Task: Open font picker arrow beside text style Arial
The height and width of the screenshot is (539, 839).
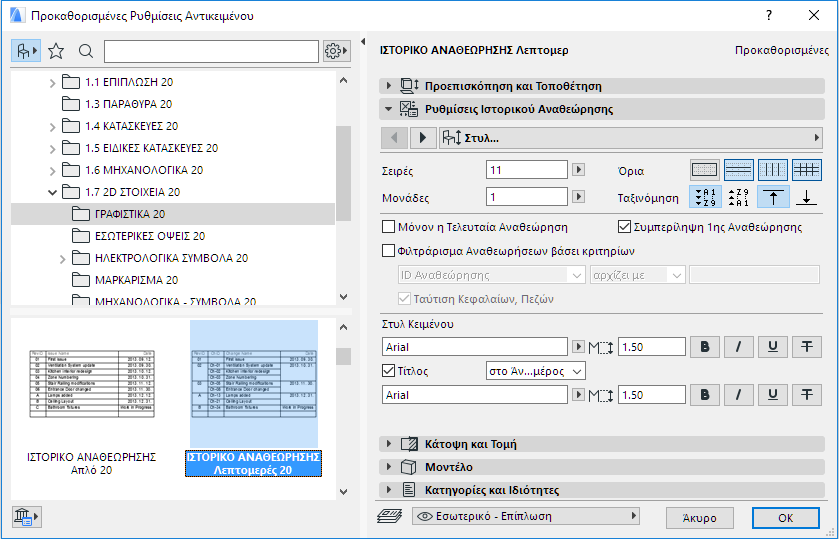Action: coord(578,346)
